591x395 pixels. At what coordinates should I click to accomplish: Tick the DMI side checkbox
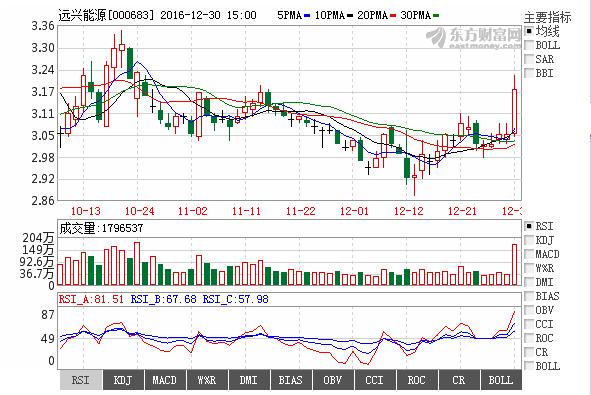(530, 282)
